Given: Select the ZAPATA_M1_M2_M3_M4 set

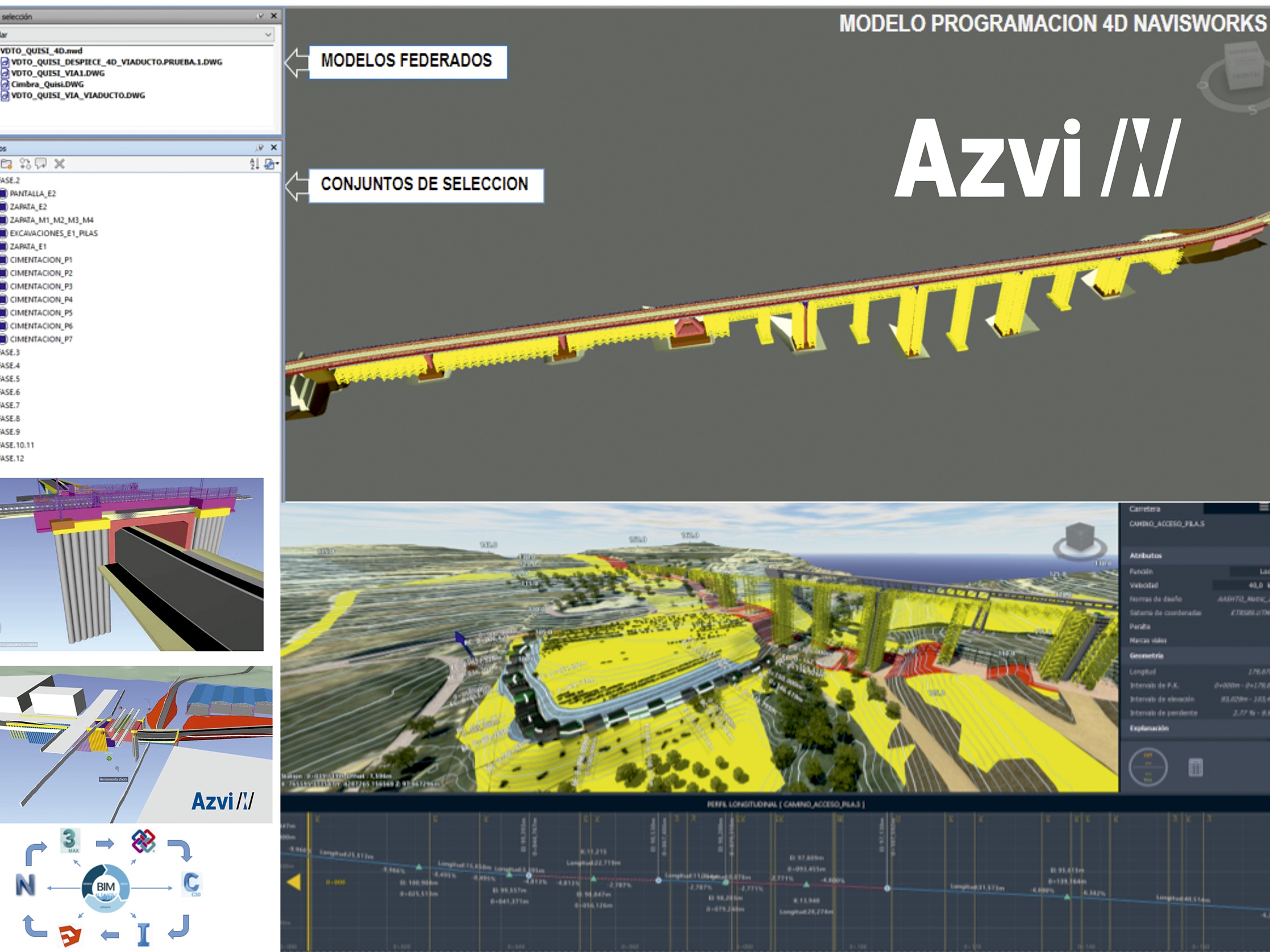Looking at the screenshot, I should [52, 220].
